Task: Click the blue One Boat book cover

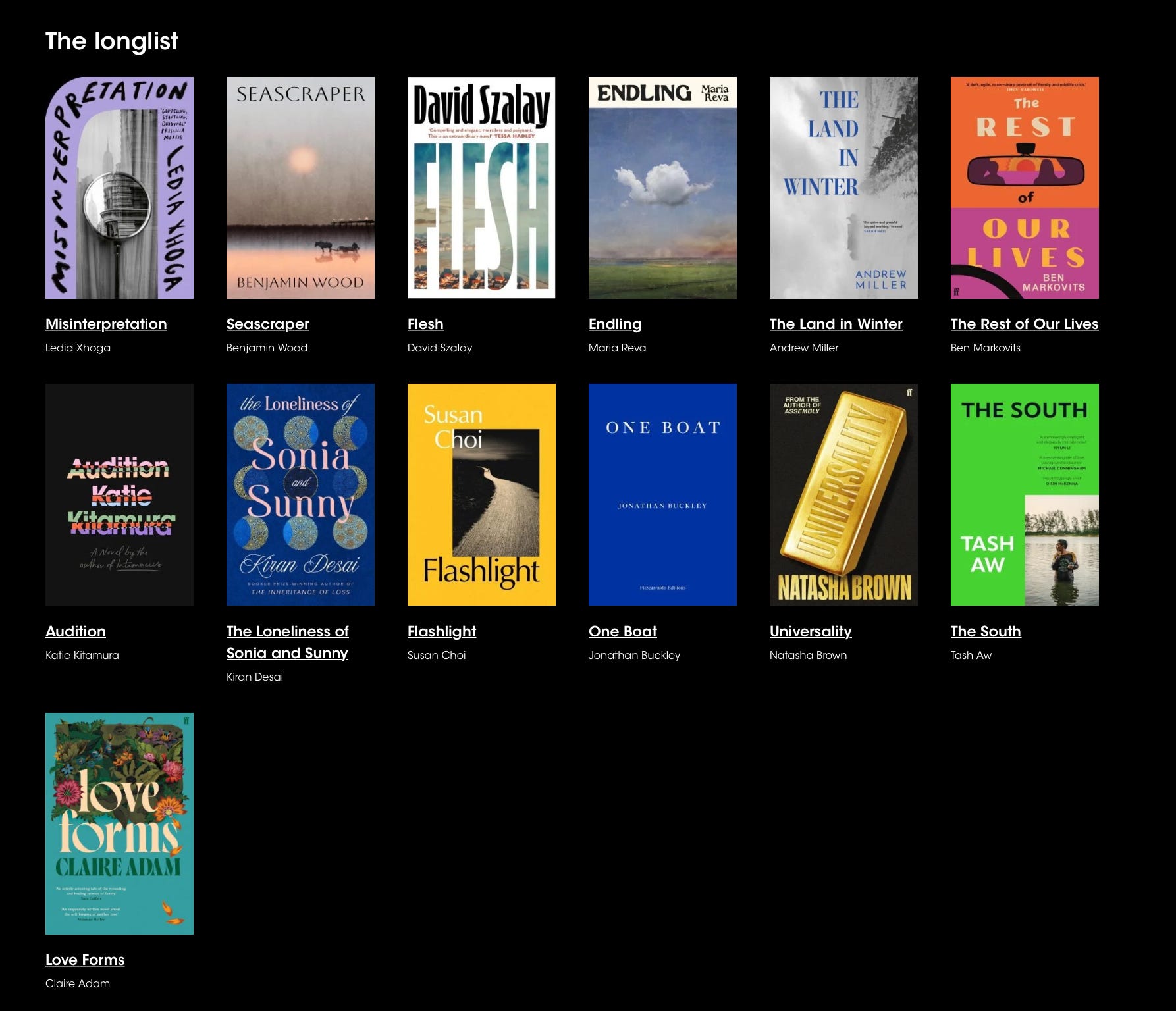Action: coord(662,494)
